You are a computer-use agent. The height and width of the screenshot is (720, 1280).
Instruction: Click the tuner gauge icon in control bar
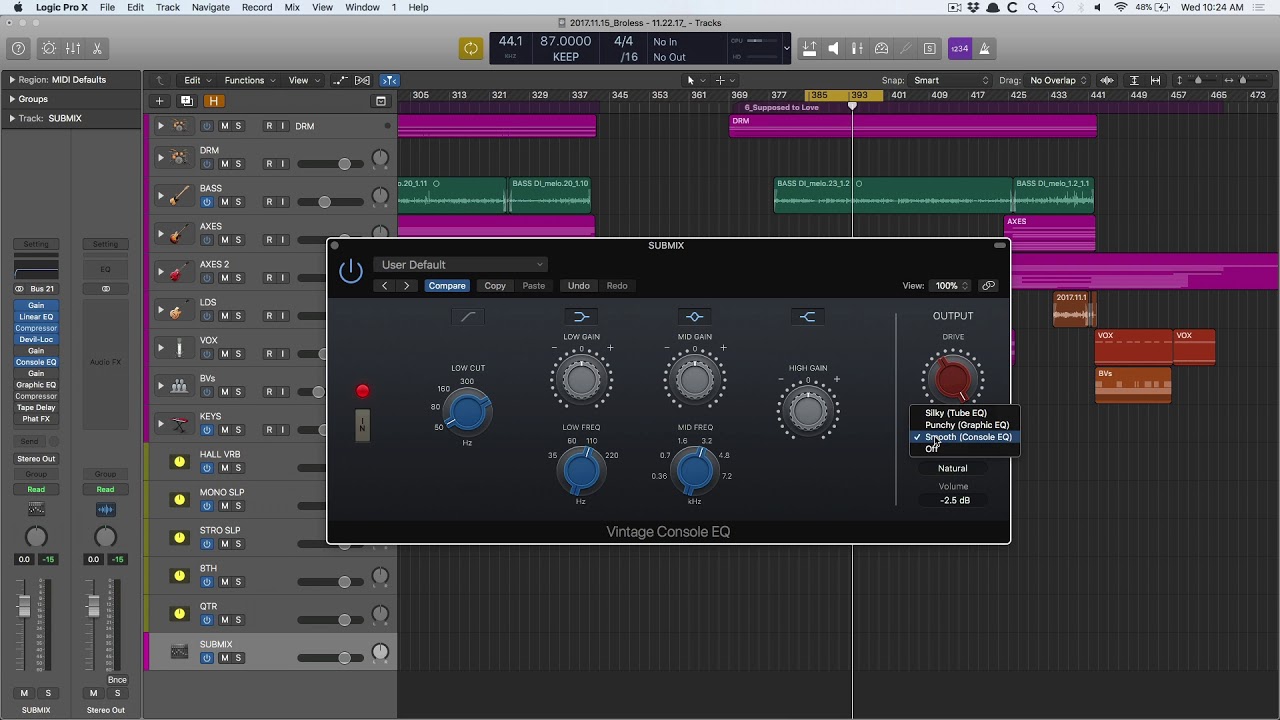(881, 48)
